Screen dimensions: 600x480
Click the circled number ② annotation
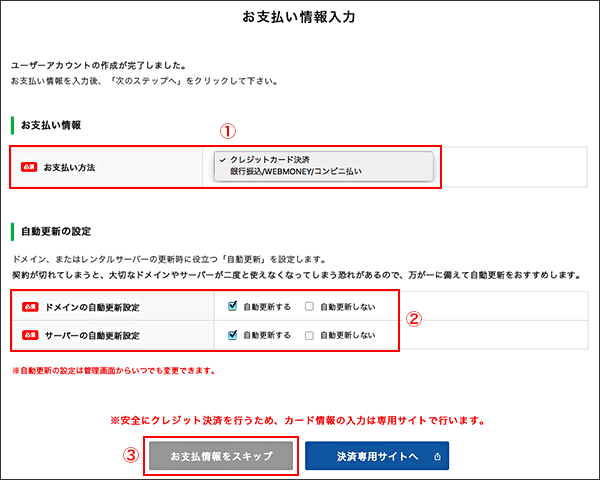pos(413,320)
